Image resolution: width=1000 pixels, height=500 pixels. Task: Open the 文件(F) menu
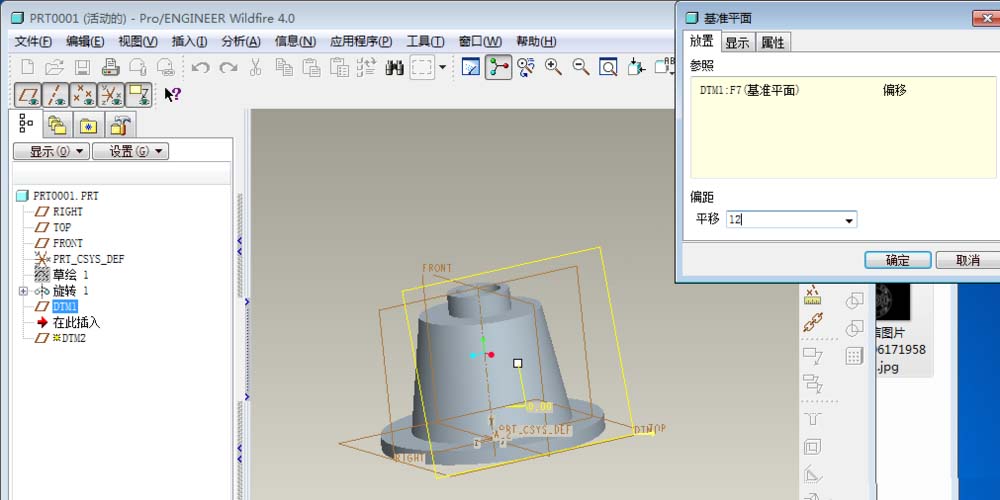point(33,41)
